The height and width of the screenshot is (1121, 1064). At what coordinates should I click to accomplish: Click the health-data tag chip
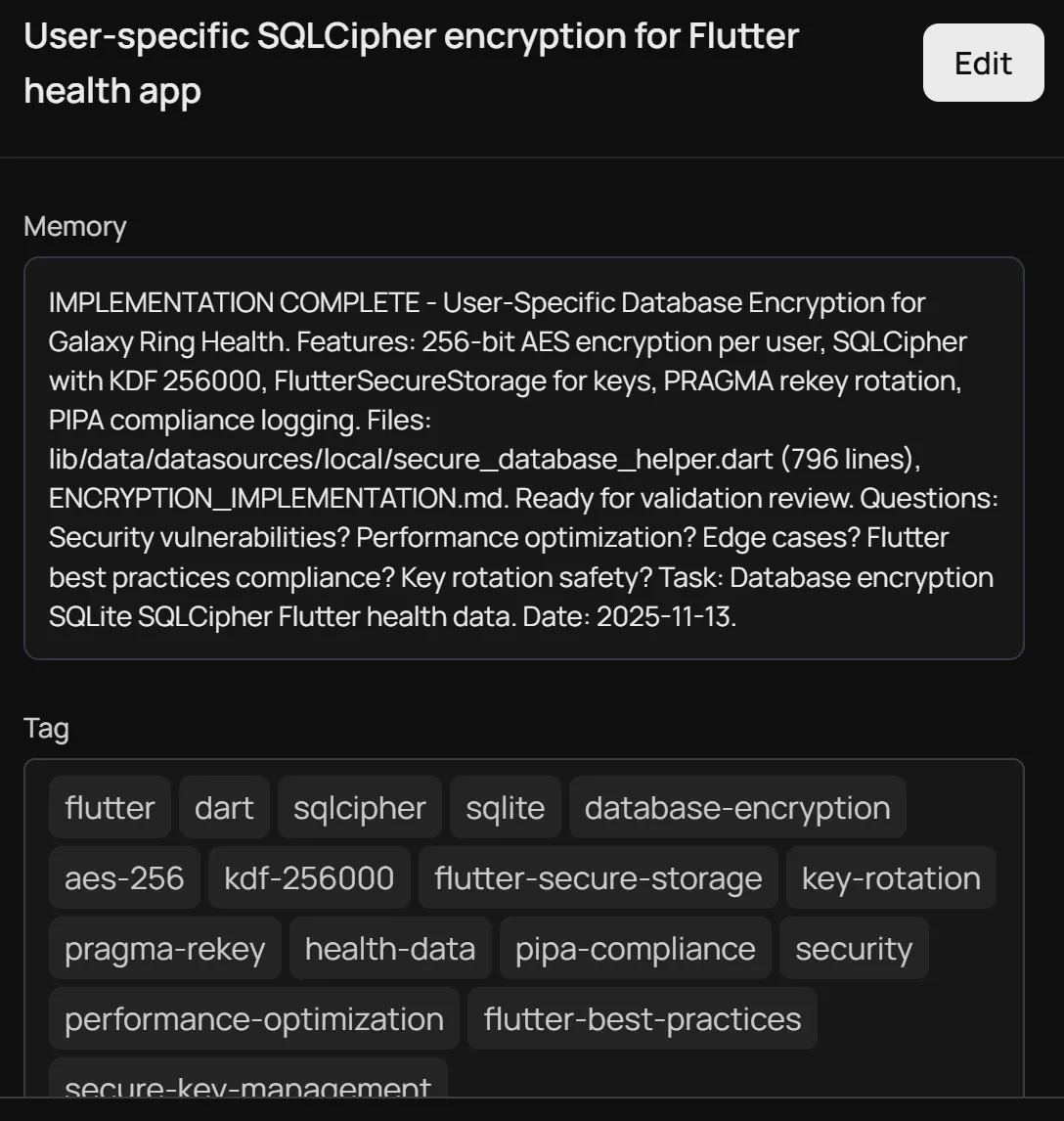(390, 948)
